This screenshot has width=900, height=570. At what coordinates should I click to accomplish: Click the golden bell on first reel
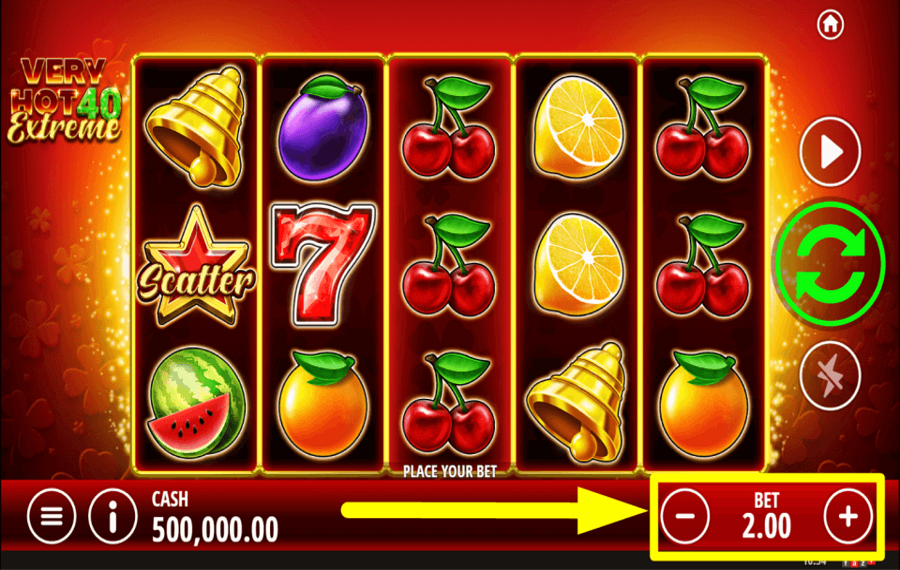196,126
